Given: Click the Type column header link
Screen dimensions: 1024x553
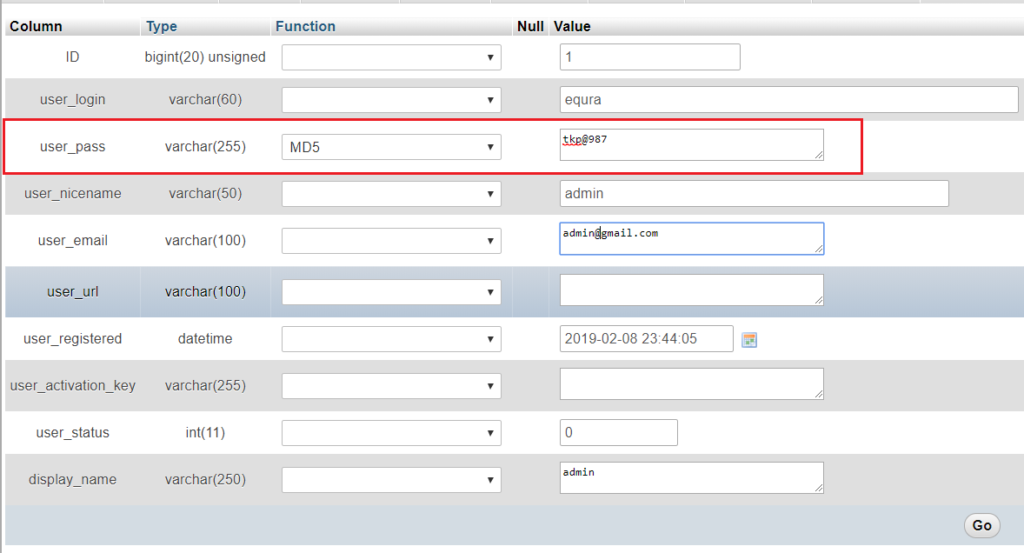Looking at the screenshot, I should pyautogui.click(x=161, y=26).
